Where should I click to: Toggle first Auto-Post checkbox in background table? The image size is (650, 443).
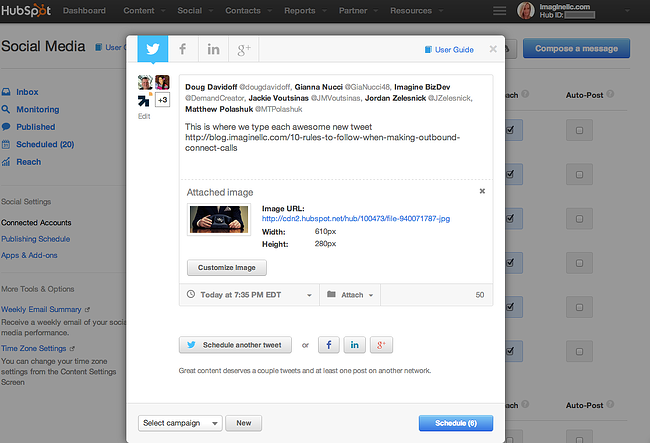pos(579,131)
